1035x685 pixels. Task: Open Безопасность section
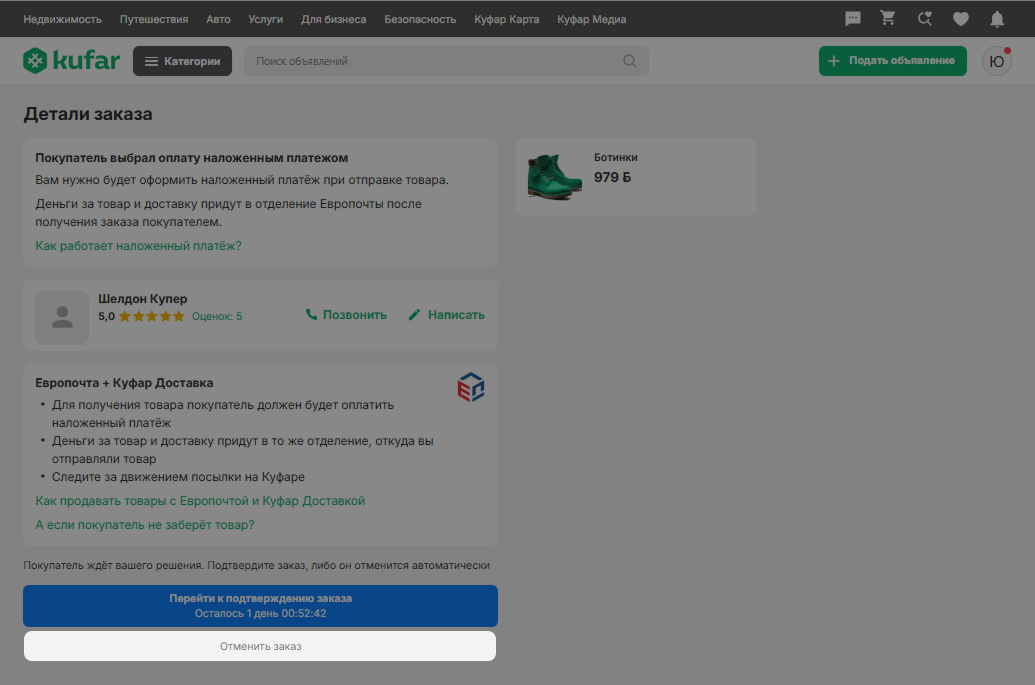coord(420,19)
